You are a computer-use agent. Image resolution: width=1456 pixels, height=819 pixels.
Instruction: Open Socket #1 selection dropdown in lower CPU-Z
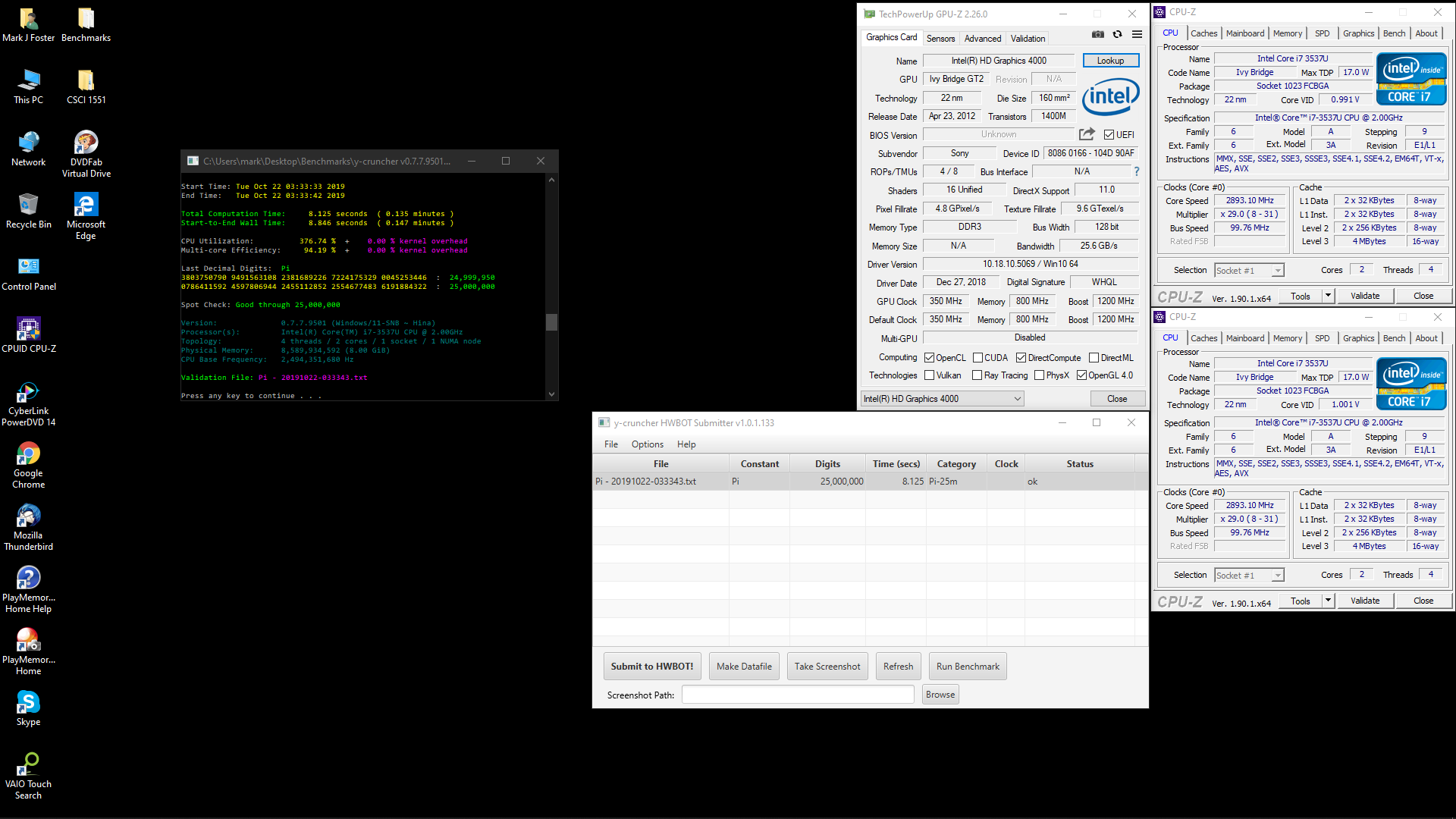click(1249, 576)
